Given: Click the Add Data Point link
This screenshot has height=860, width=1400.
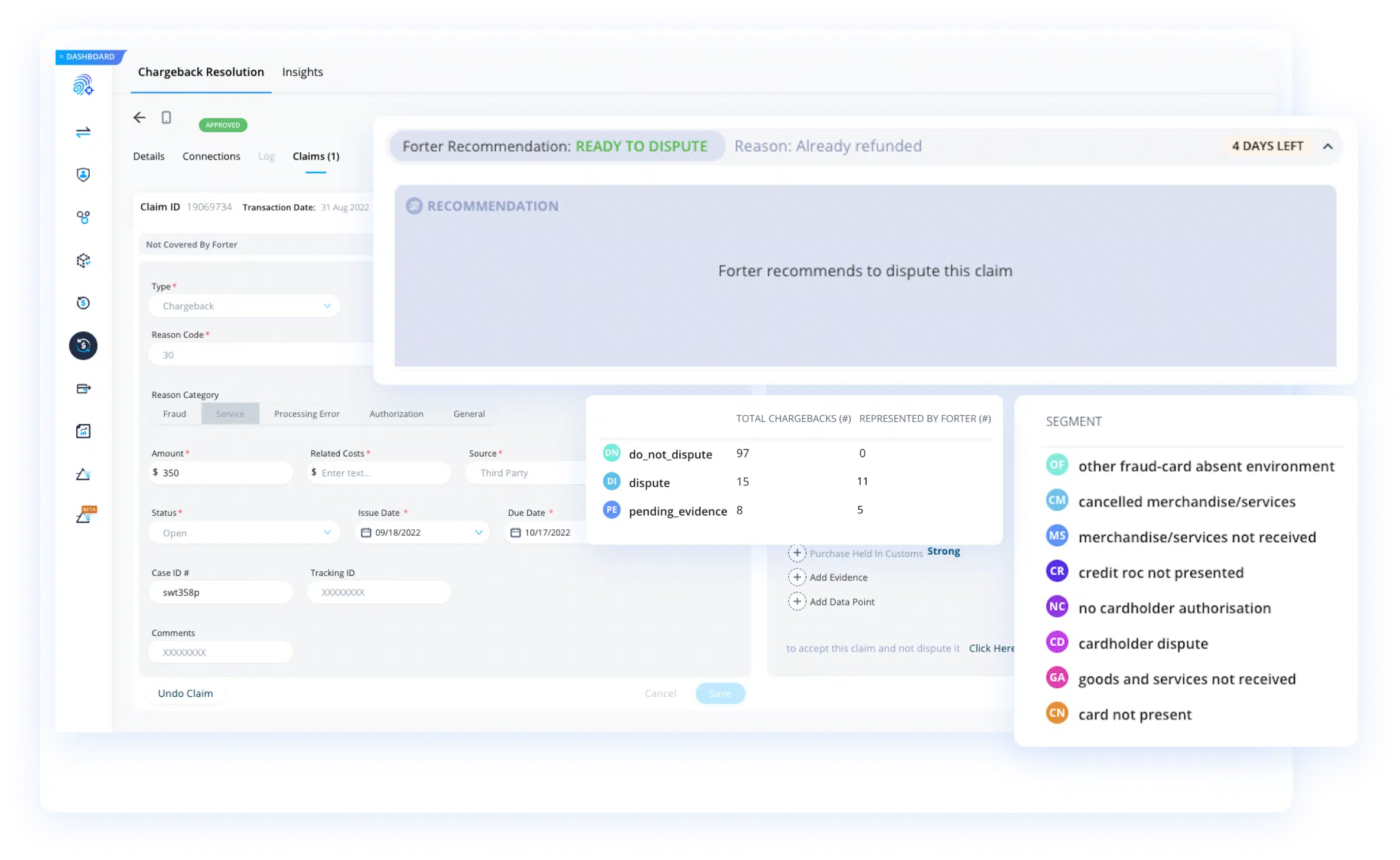Looking at the screenshot, I should (842, 601).
